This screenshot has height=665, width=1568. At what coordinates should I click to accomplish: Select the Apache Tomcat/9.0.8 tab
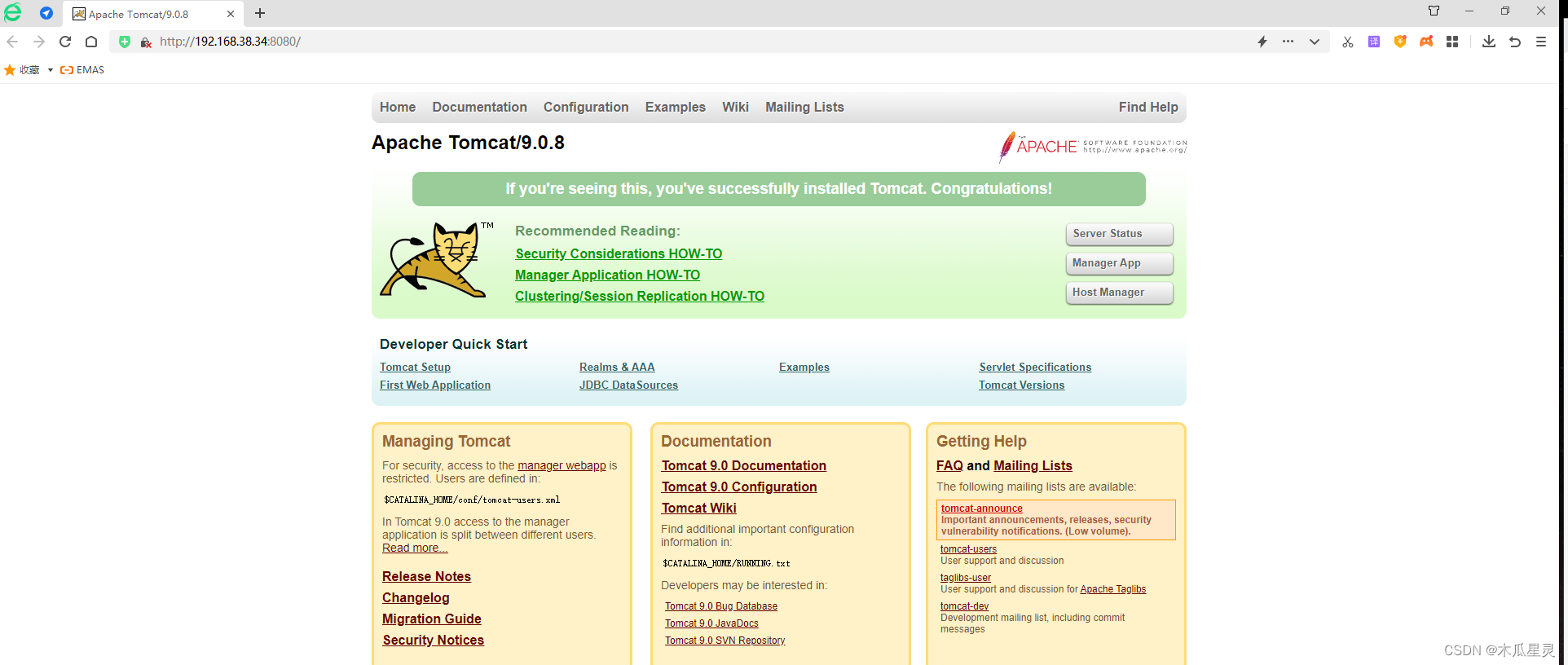(x=153, y=14)
